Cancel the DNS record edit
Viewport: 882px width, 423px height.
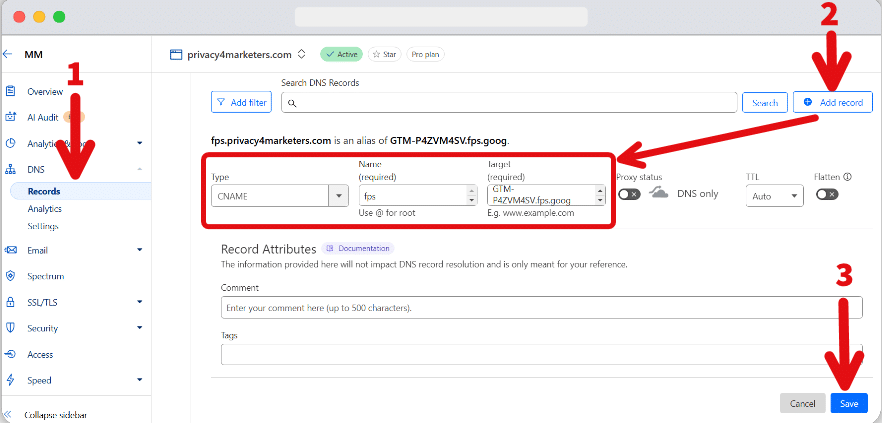803,403
